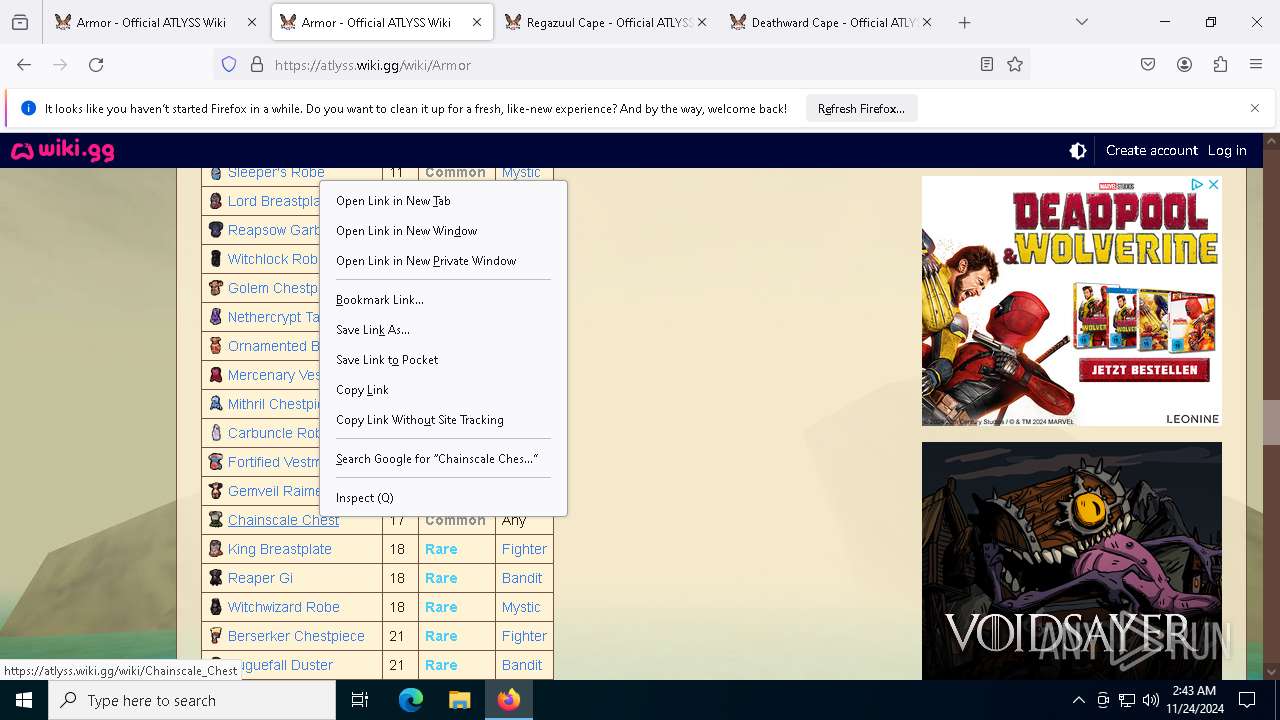Click the Firefox View icon
This screenshot has height=720, width=1280.
(20, 22)
